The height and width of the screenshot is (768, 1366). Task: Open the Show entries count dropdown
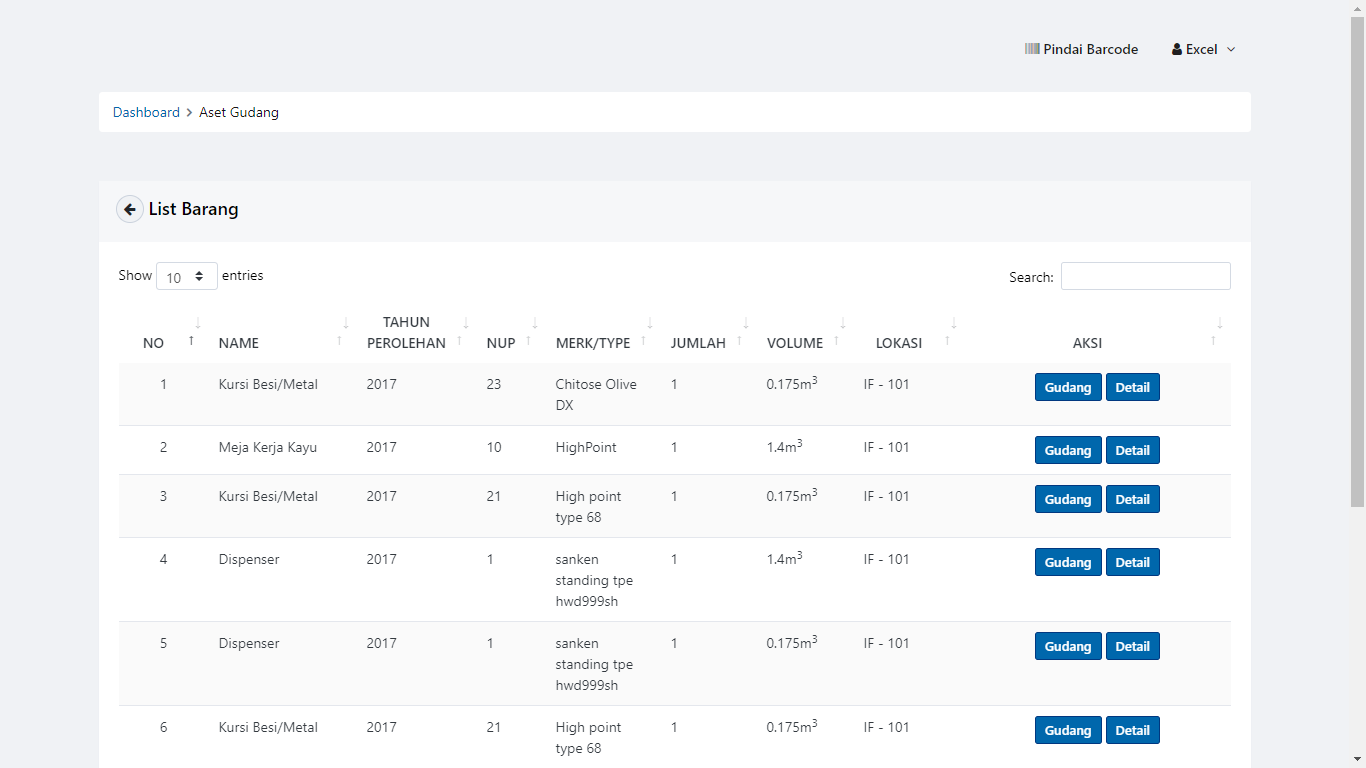[x=187, y=276]
